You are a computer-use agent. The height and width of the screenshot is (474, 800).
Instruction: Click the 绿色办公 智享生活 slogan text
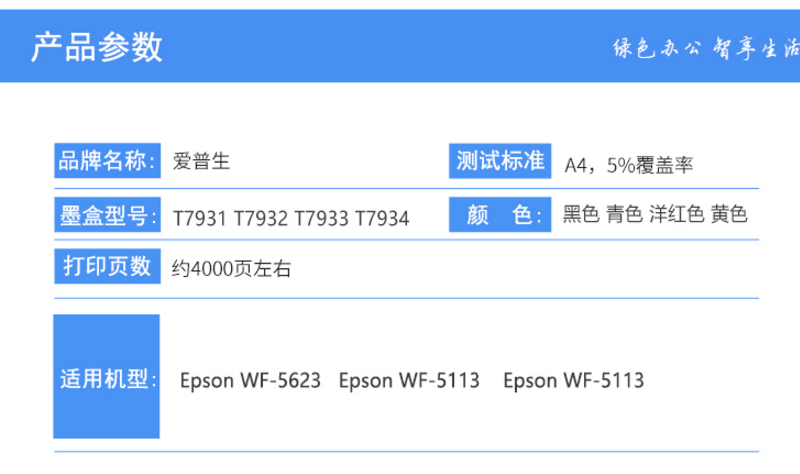[x=706, y=48]
